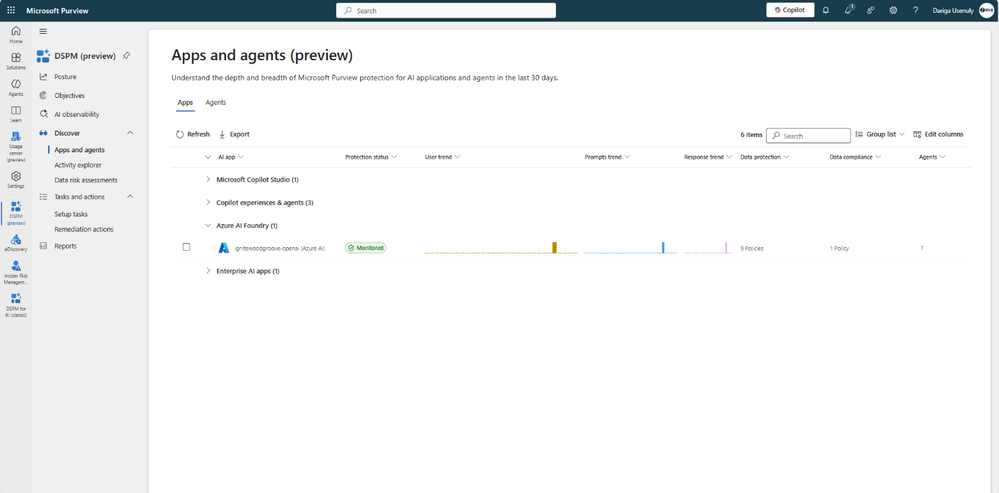Click the Azure AI app icon
The image size is (999, 493).
coord(224,248)
